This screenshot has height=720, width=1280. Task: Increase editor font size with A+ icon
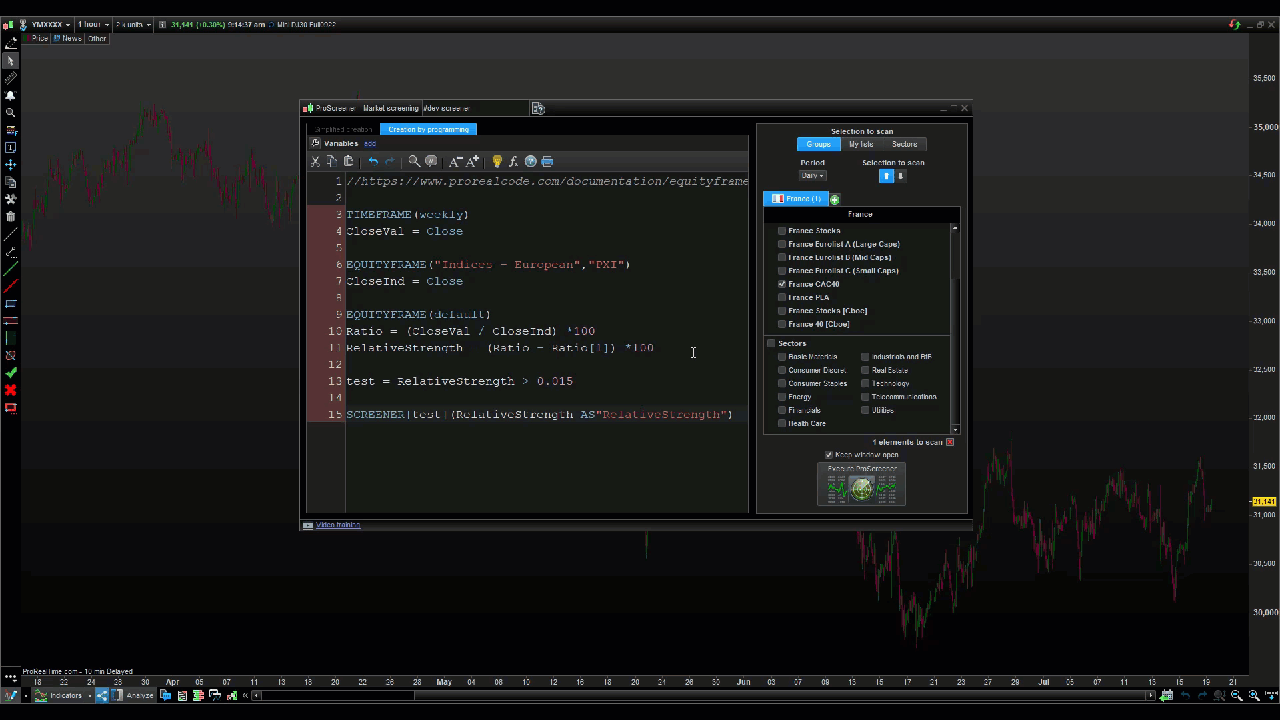tap(473, 161)
